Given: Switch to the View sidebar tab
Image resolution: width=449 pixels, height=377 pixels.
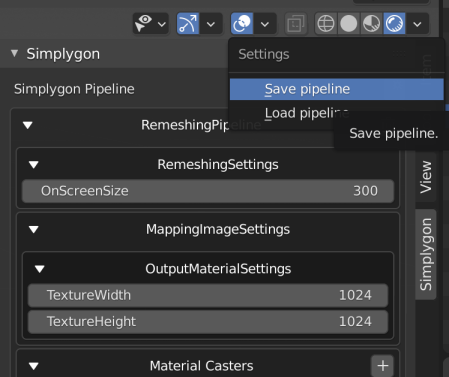Looking at the screenshot, I should pyautogui.click(x=426, y=177).
